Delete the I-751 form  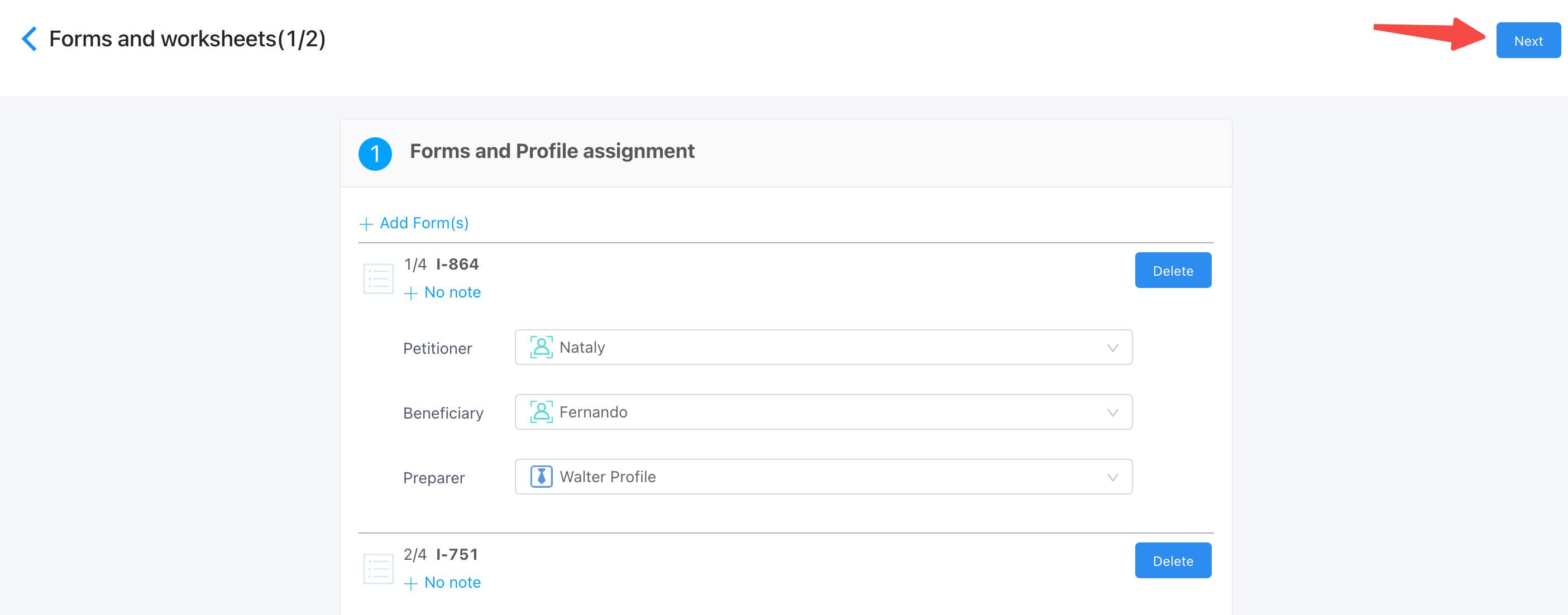pyautogui.click(x=1172, y=561)
